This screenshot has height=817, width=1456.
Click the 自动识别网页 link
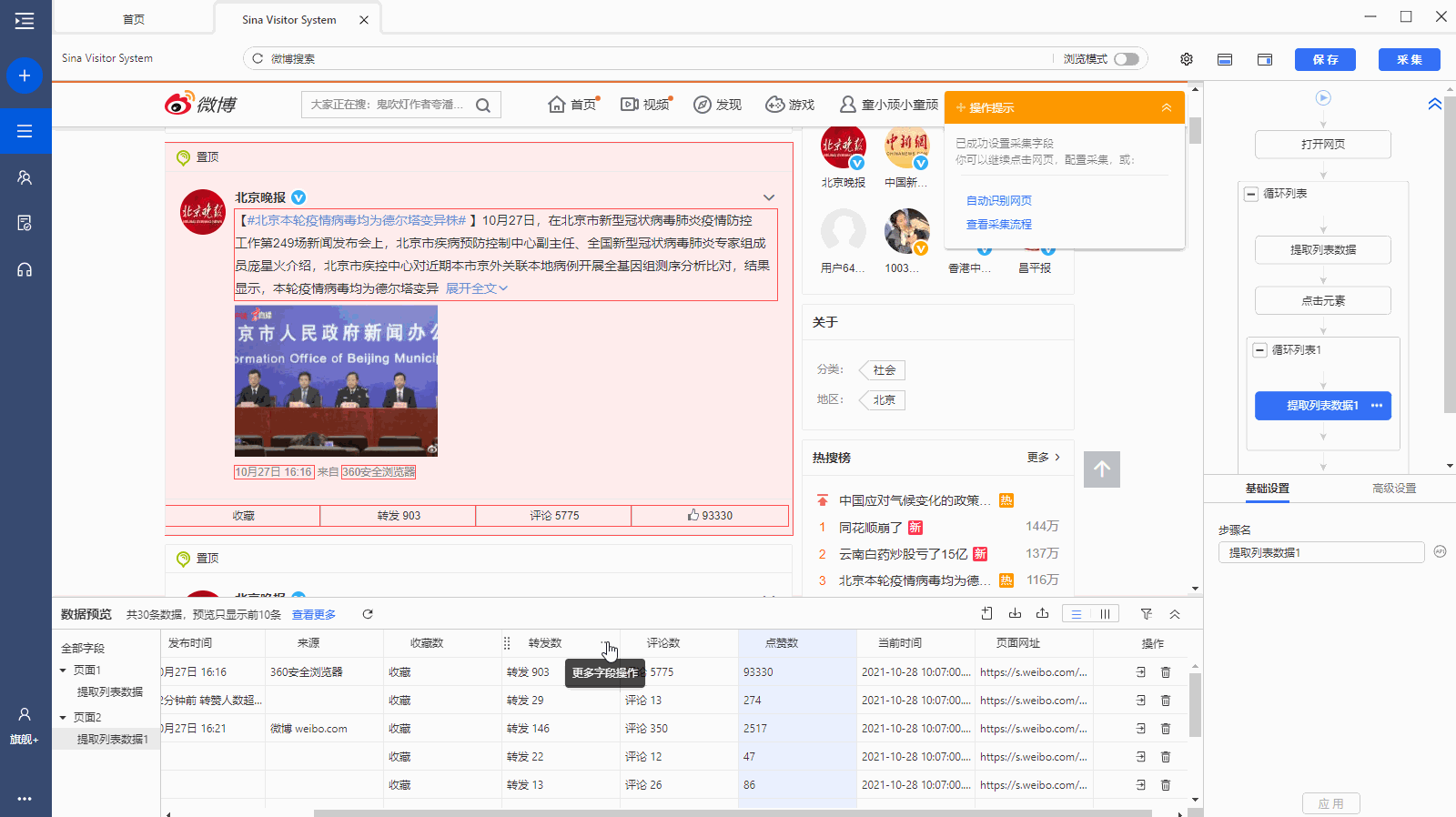[998, 201]
